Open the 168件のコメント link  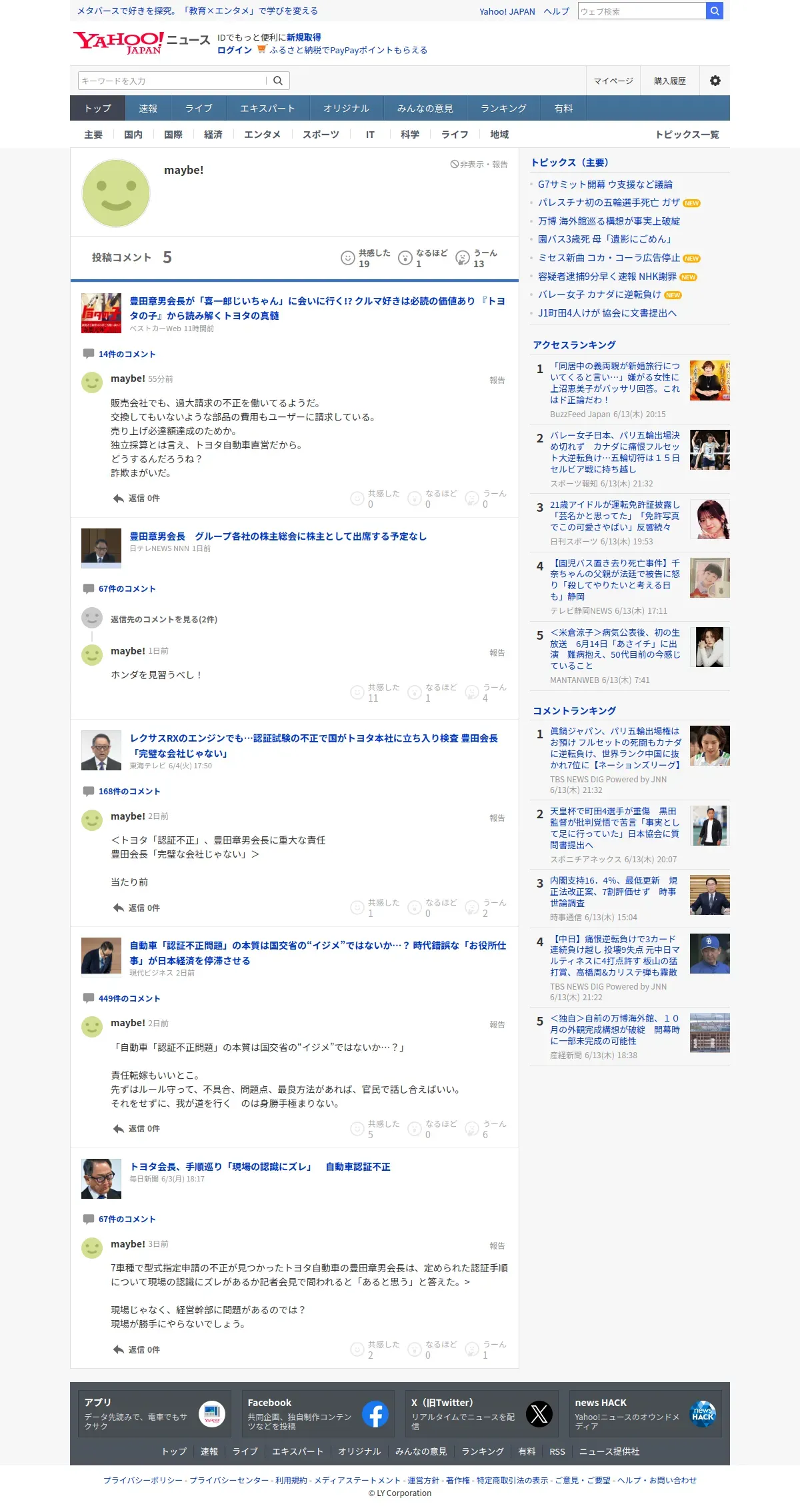click(x=129, y=791)
